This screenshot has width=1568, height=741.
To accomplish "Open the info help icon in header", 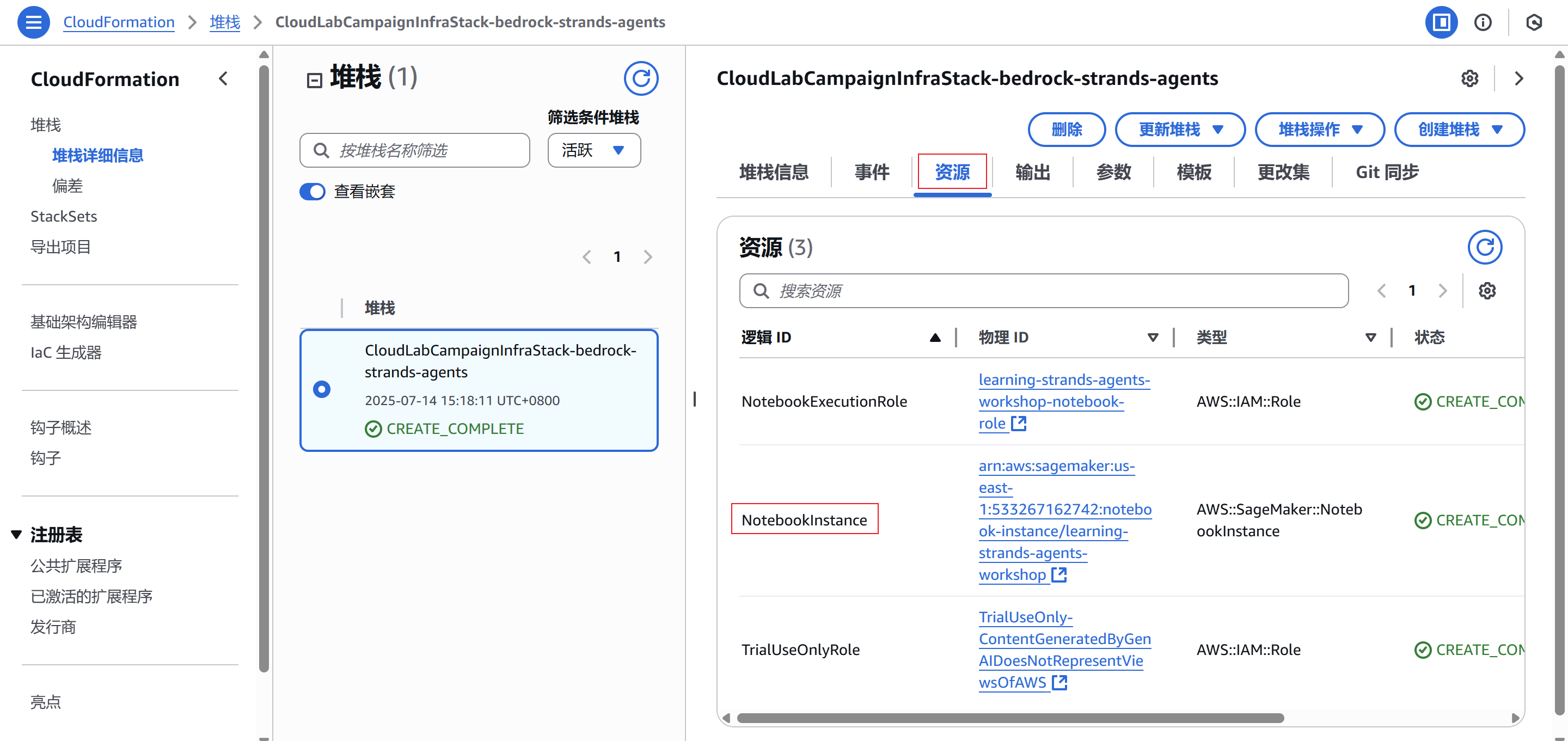I will [x=1483, y=22].
